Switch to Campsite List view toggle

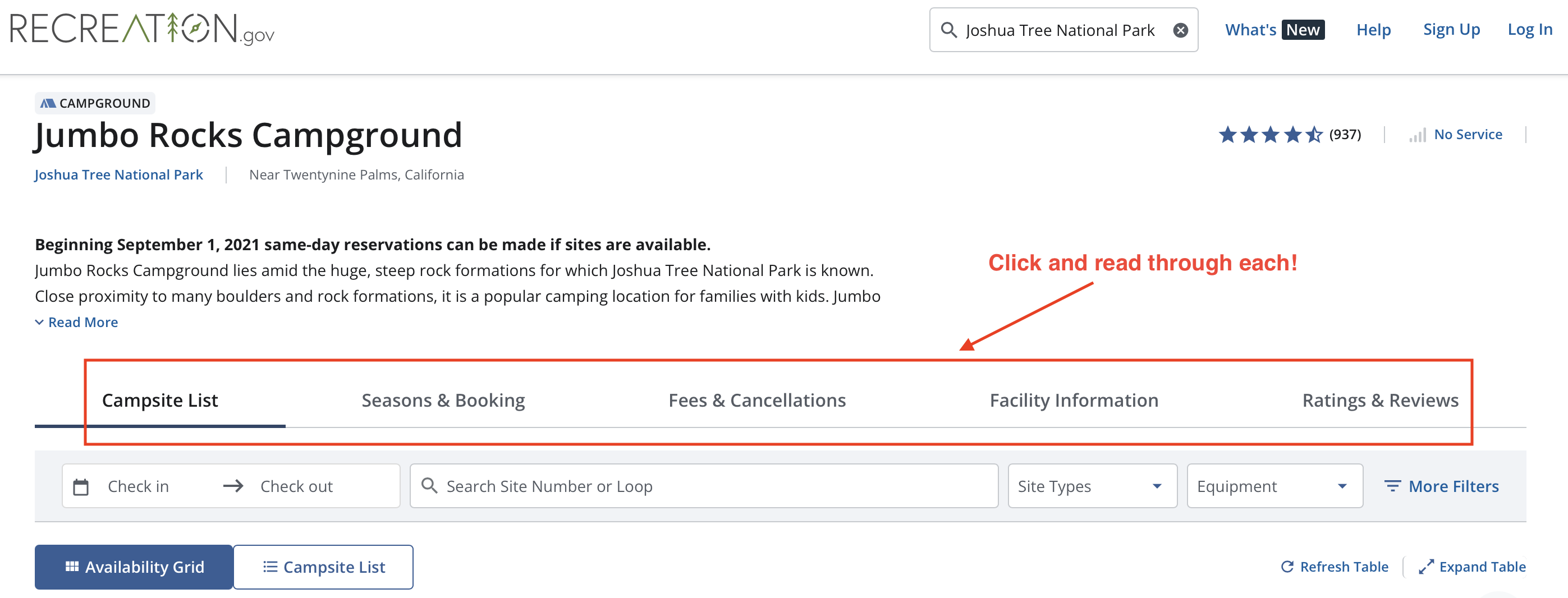[x=323, y=567]
